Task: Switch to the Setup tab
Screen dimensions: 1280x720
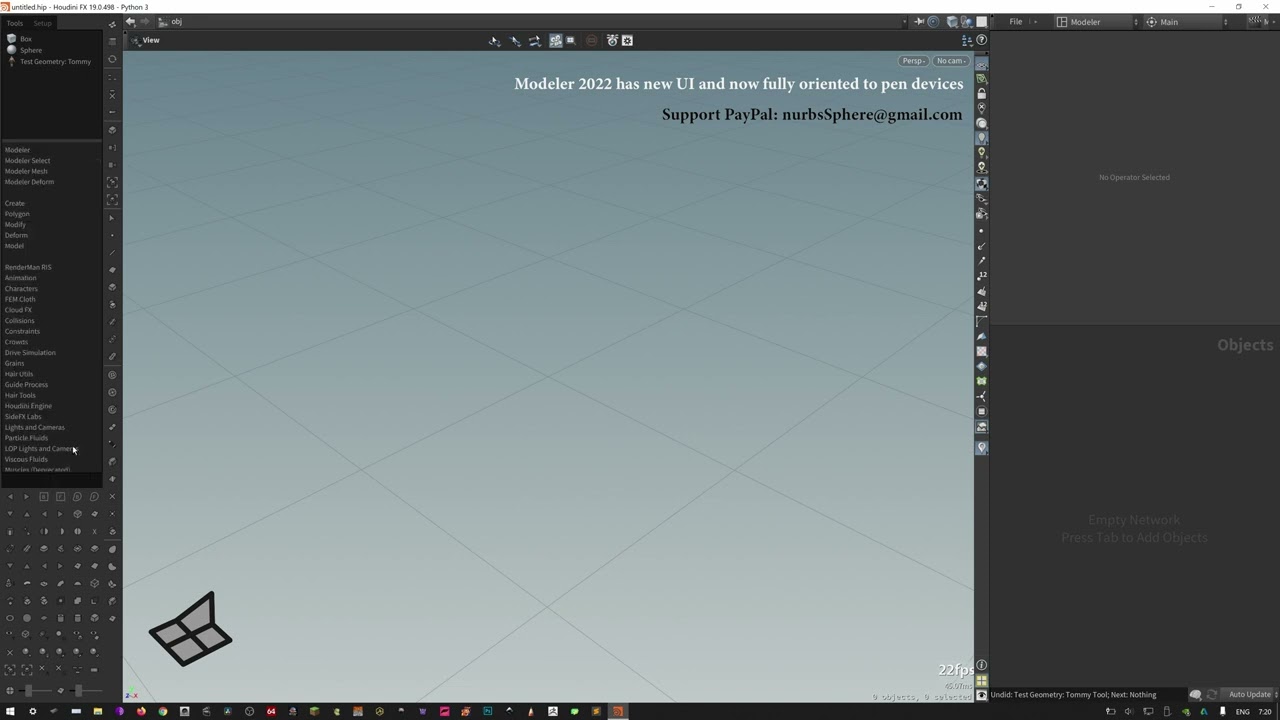Action: [x=42, y=23]
